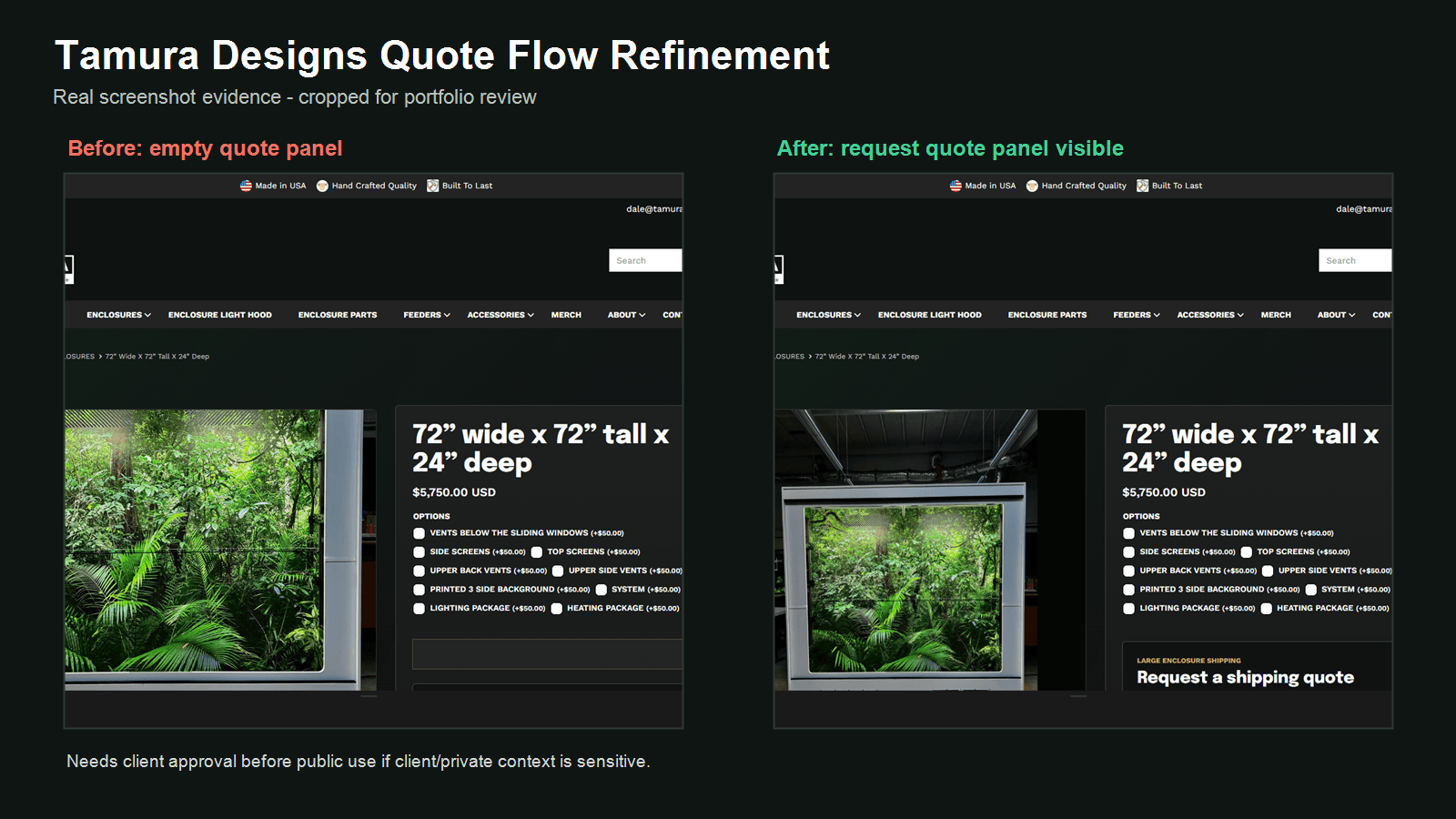This screenshot has width=1456, height=819.
Task: Click breadcrumb 72" Wide product in Before screenshot
Action: point(157,357)
